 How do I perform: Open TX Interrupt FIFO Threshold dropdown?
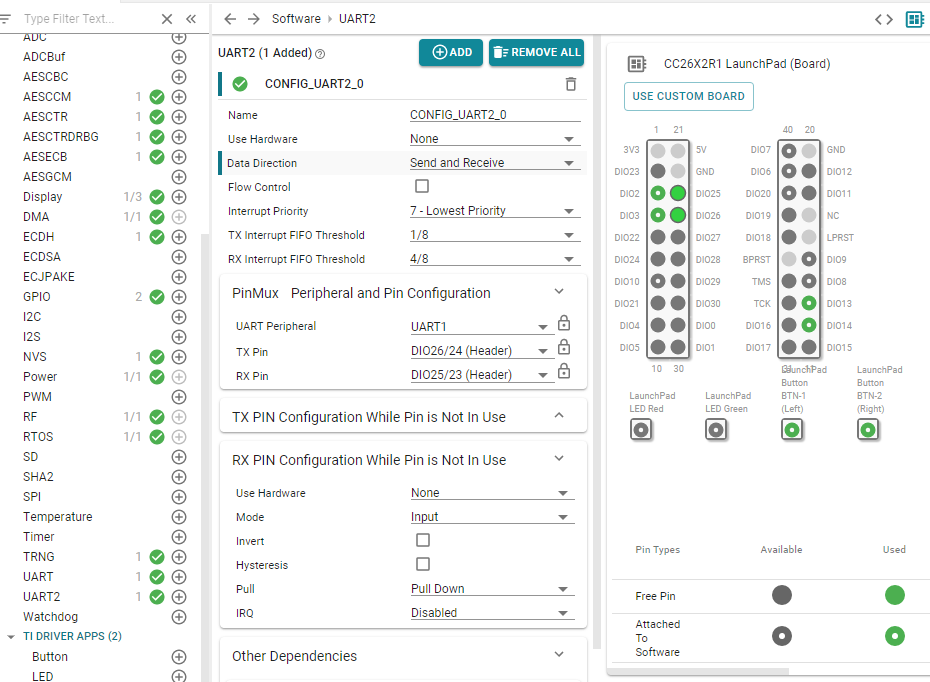point(495,235)
